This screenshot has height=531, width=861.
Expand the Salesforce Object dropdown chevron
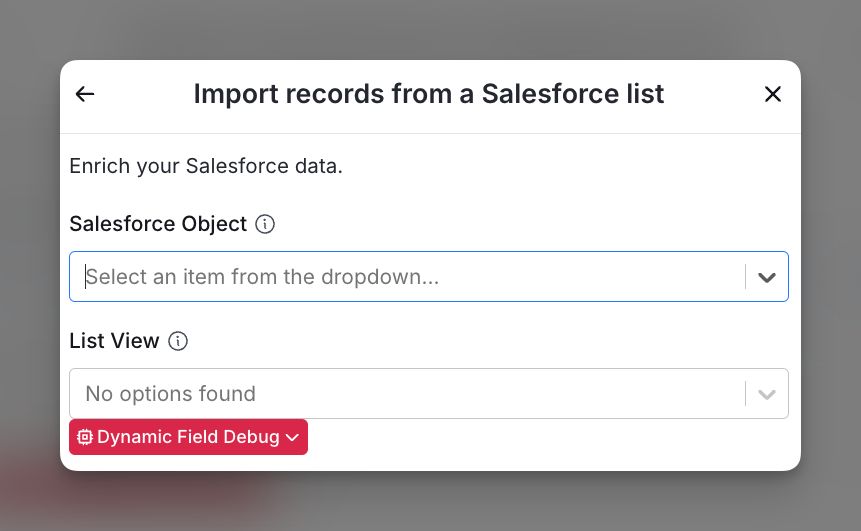[x=767, y=277]
